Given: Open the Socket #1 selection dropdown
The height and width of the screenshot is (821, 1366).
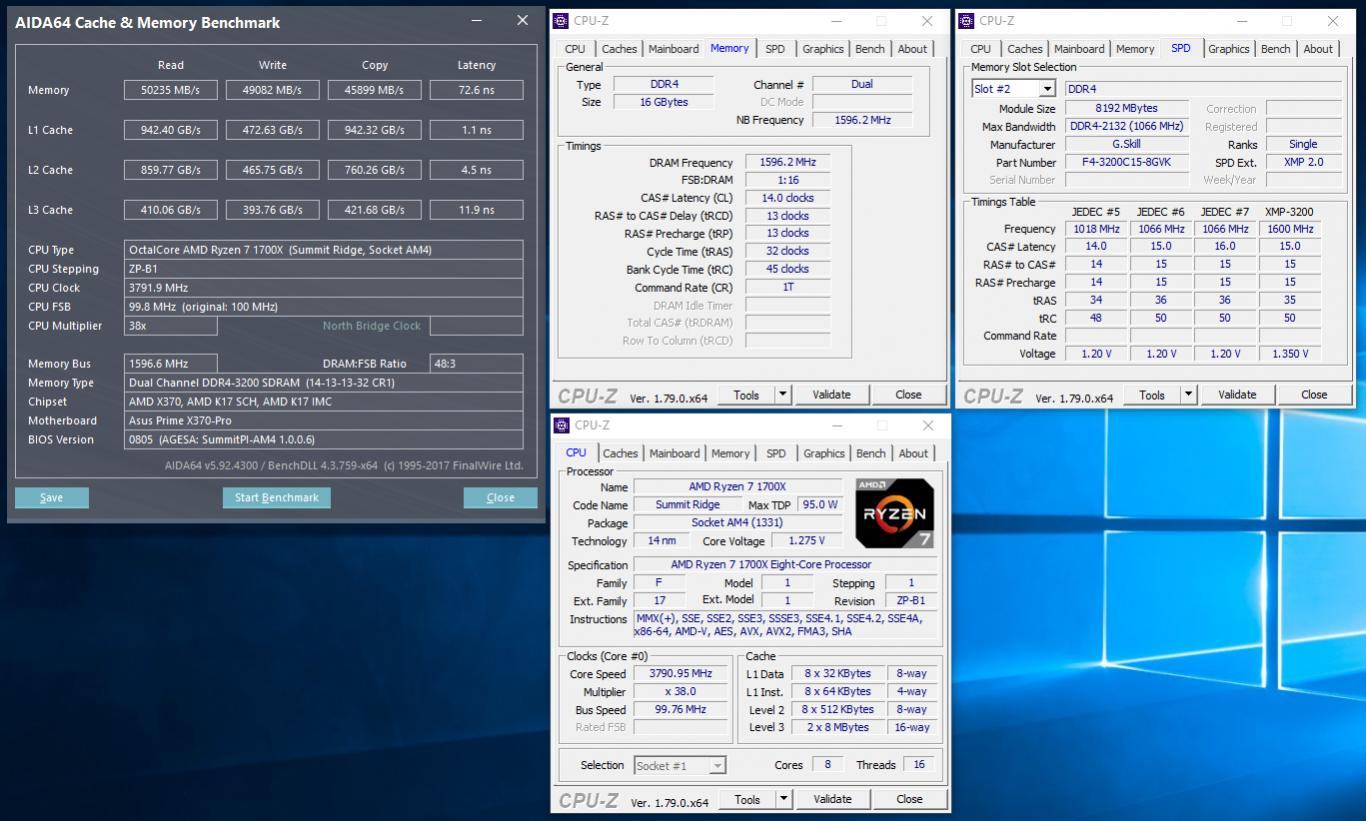Looking at the screenshot, I should tap(717, 766).
